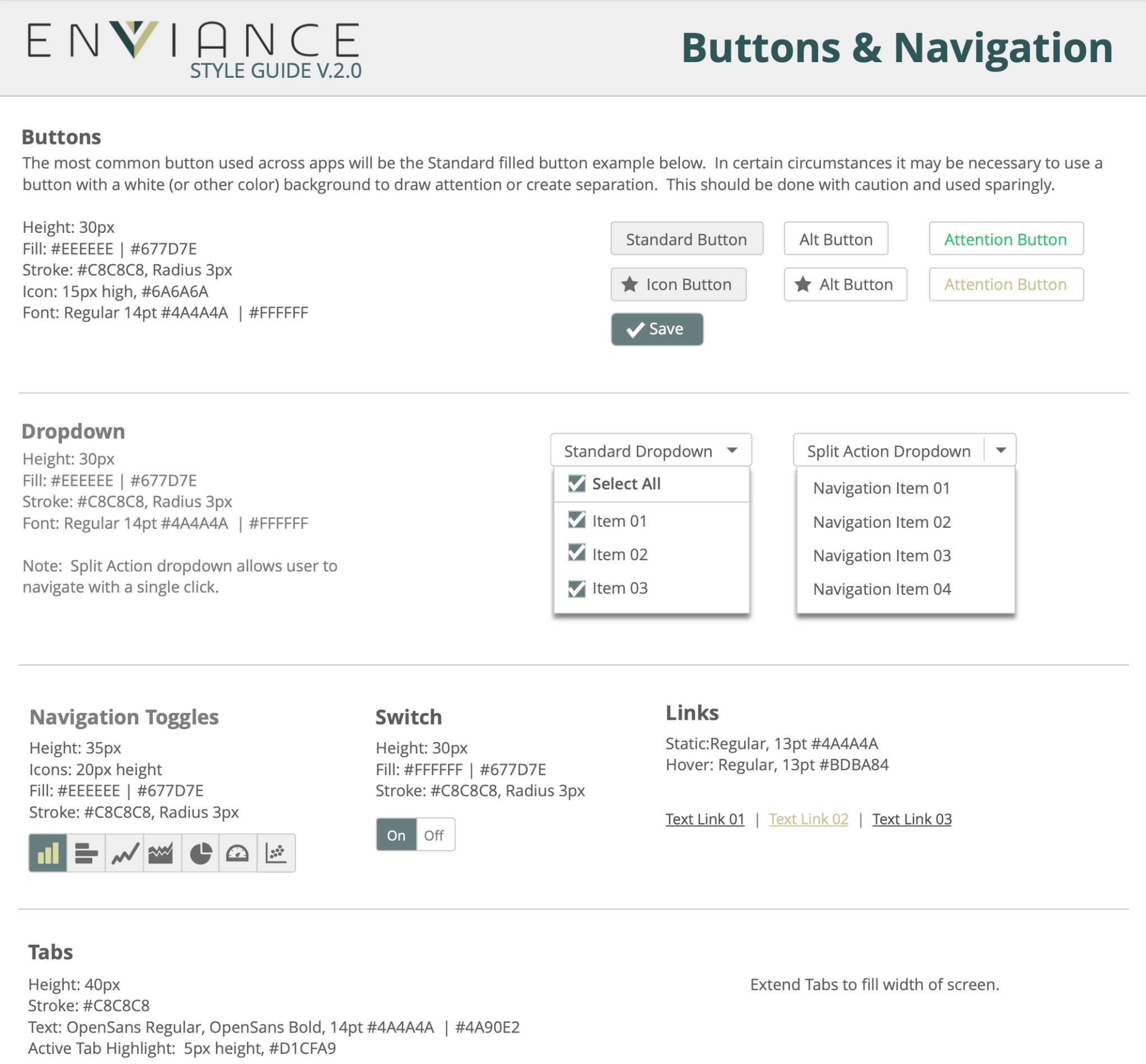Uncheck the Item 03 checkbox
This screenshot has width=1146, height=1064.
click(x=576, y=588)
